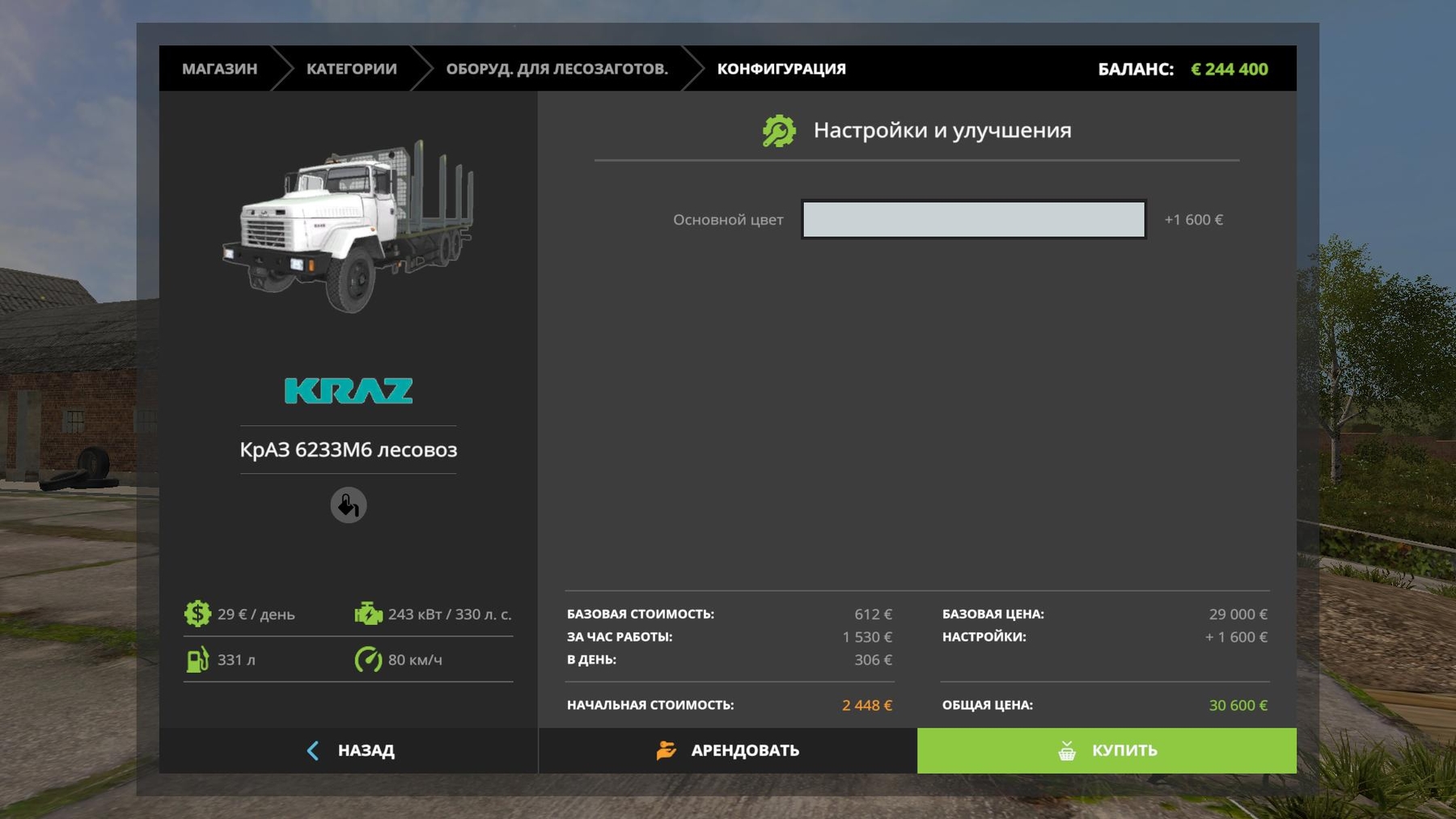Click the fuel pump capacity icon
The height and width of the screenshot is (819, 1456).
tap(197, 660)
